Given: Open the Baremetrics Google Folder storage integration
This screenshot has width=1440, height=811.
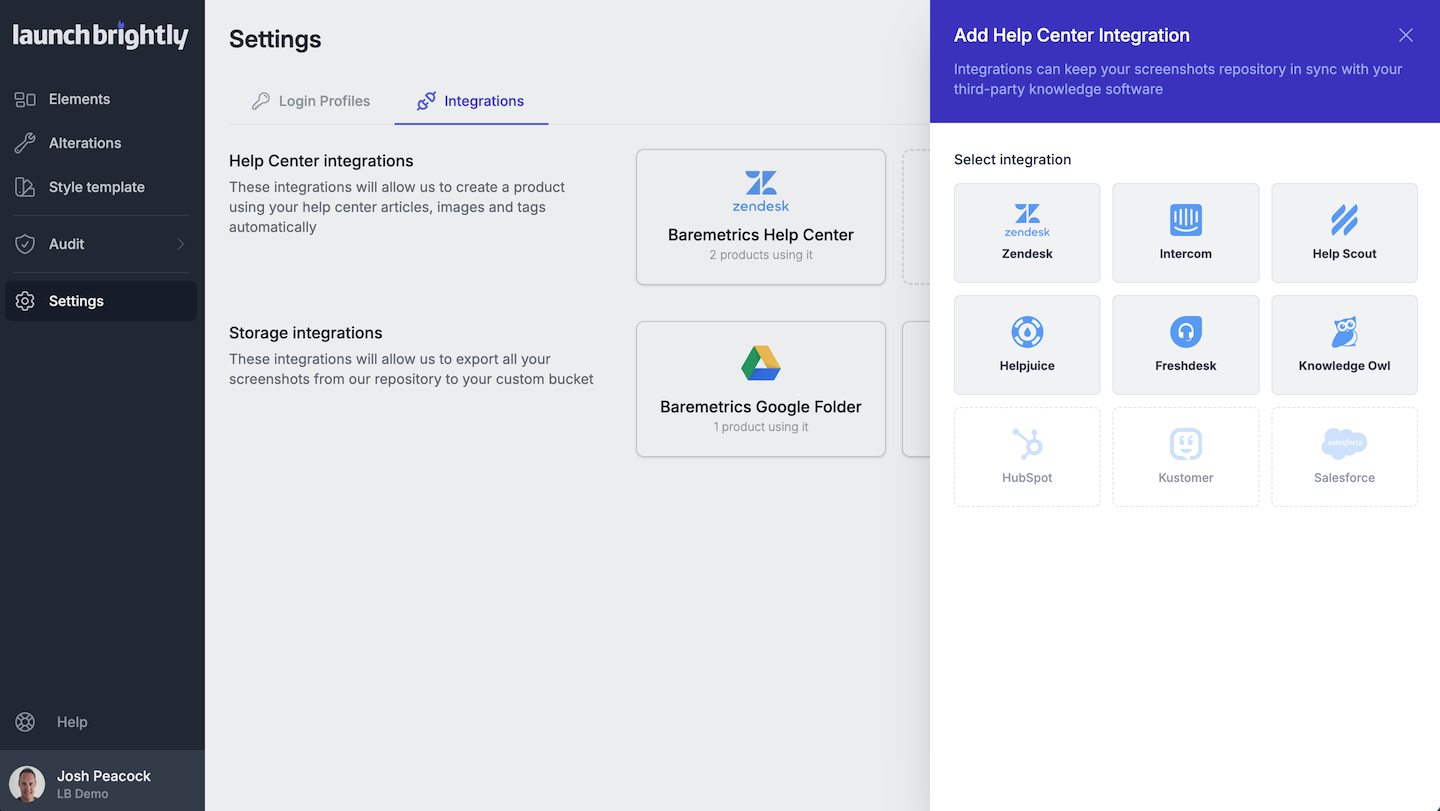Looking at the screenshot, I should 760,388.
